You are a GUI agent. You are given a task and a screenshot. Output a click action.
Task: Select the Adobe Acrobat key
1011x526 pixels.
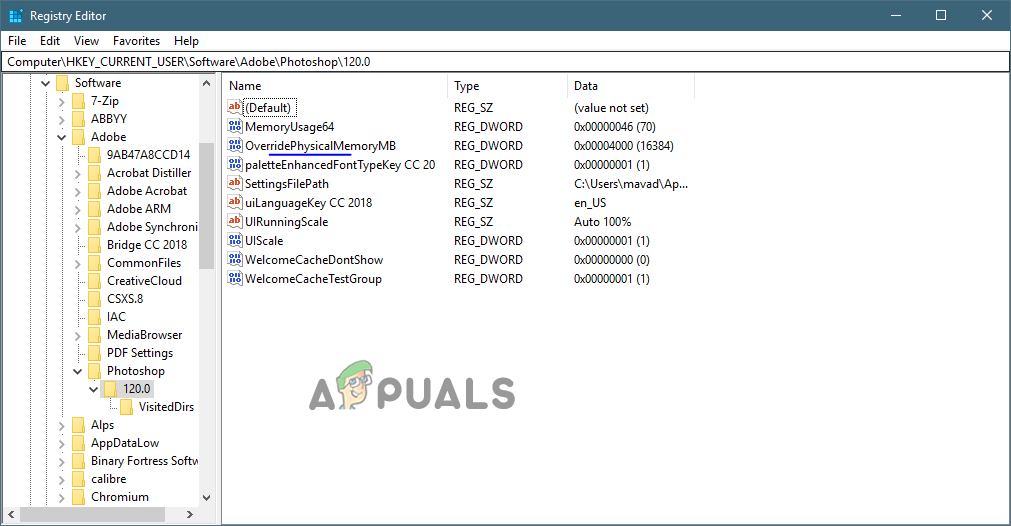coord(146,191)
